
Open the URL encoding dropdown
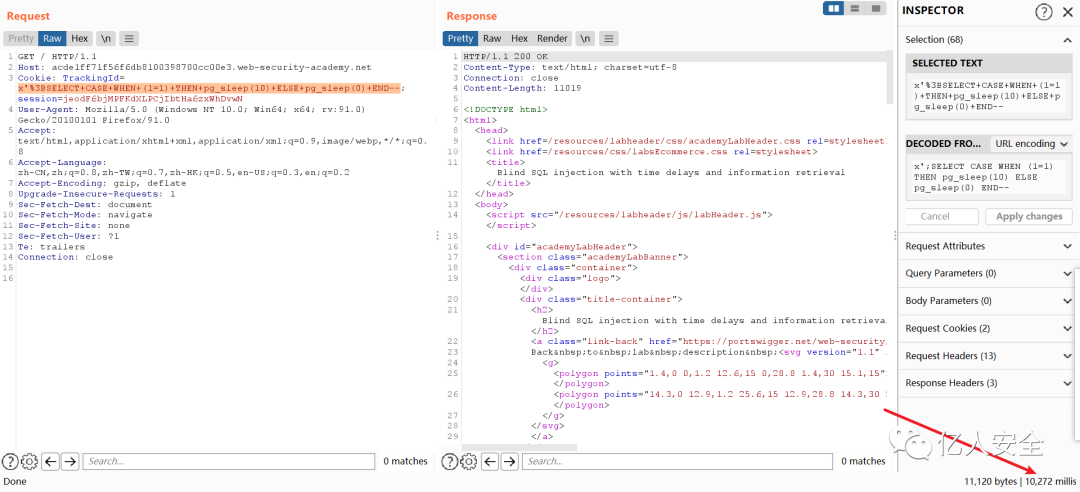click(1030, 143)
